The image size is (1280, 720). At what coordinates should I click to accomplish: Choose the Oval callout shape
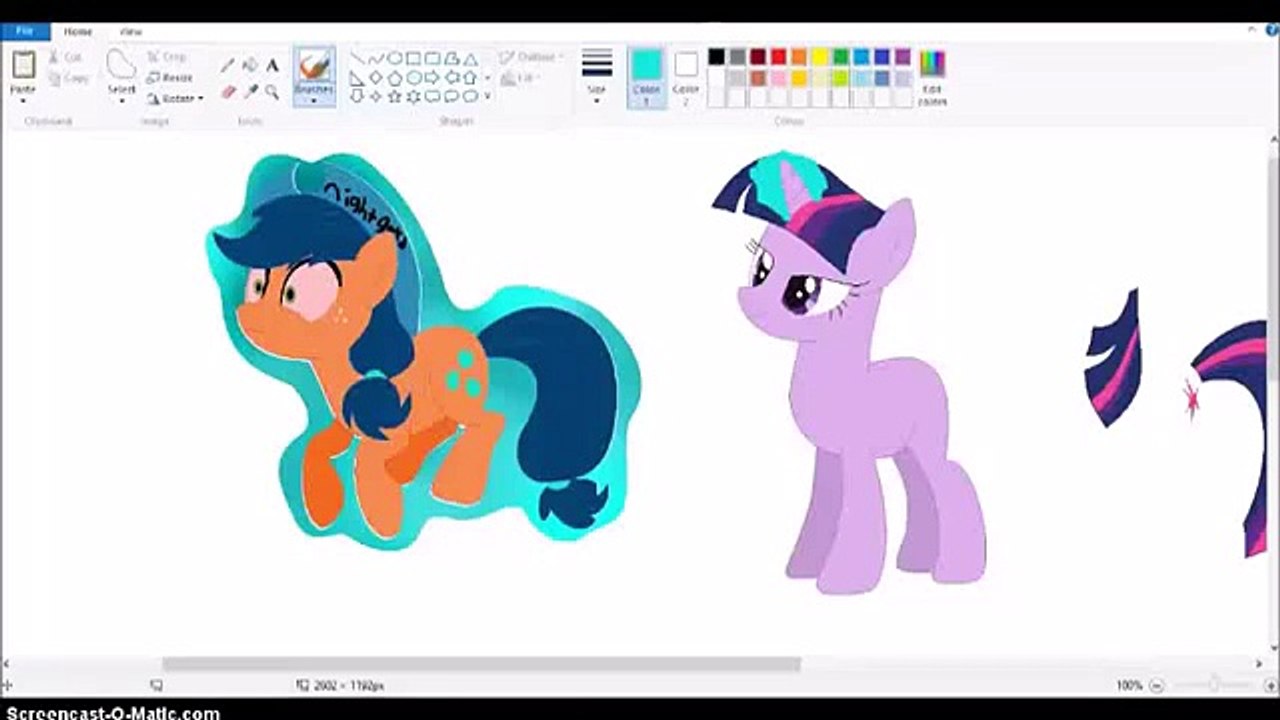coord(452,97)
